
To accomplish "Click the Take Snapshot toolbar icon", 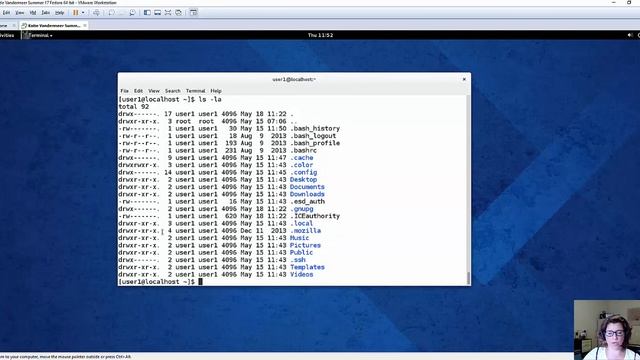I will point(111,13).
